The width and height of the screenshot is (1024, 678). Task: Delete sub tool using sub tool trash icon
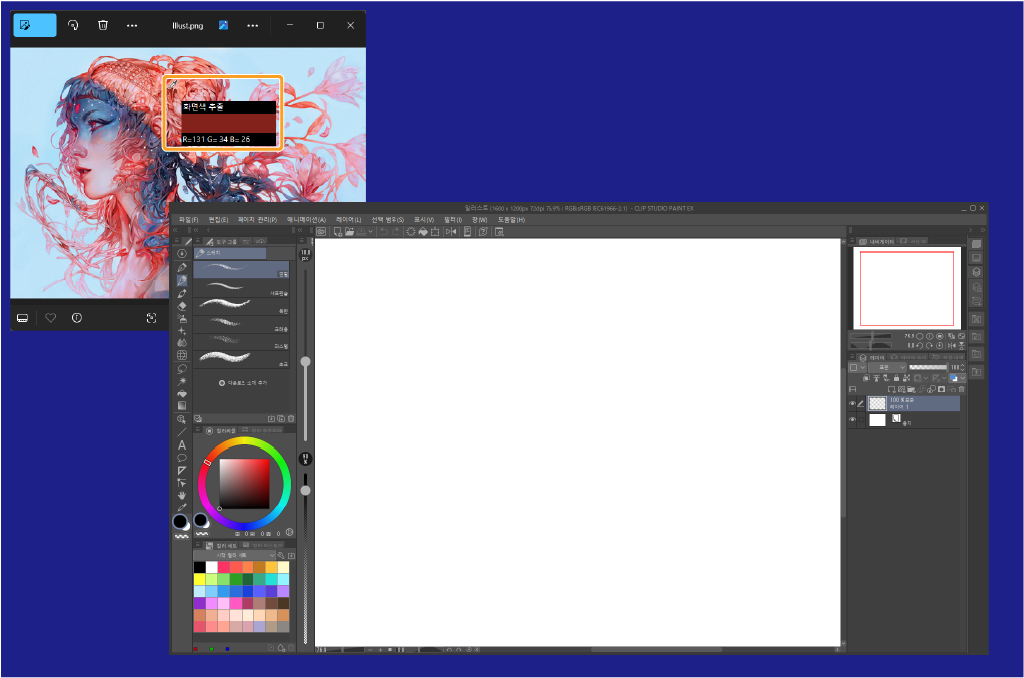point(291,419)
